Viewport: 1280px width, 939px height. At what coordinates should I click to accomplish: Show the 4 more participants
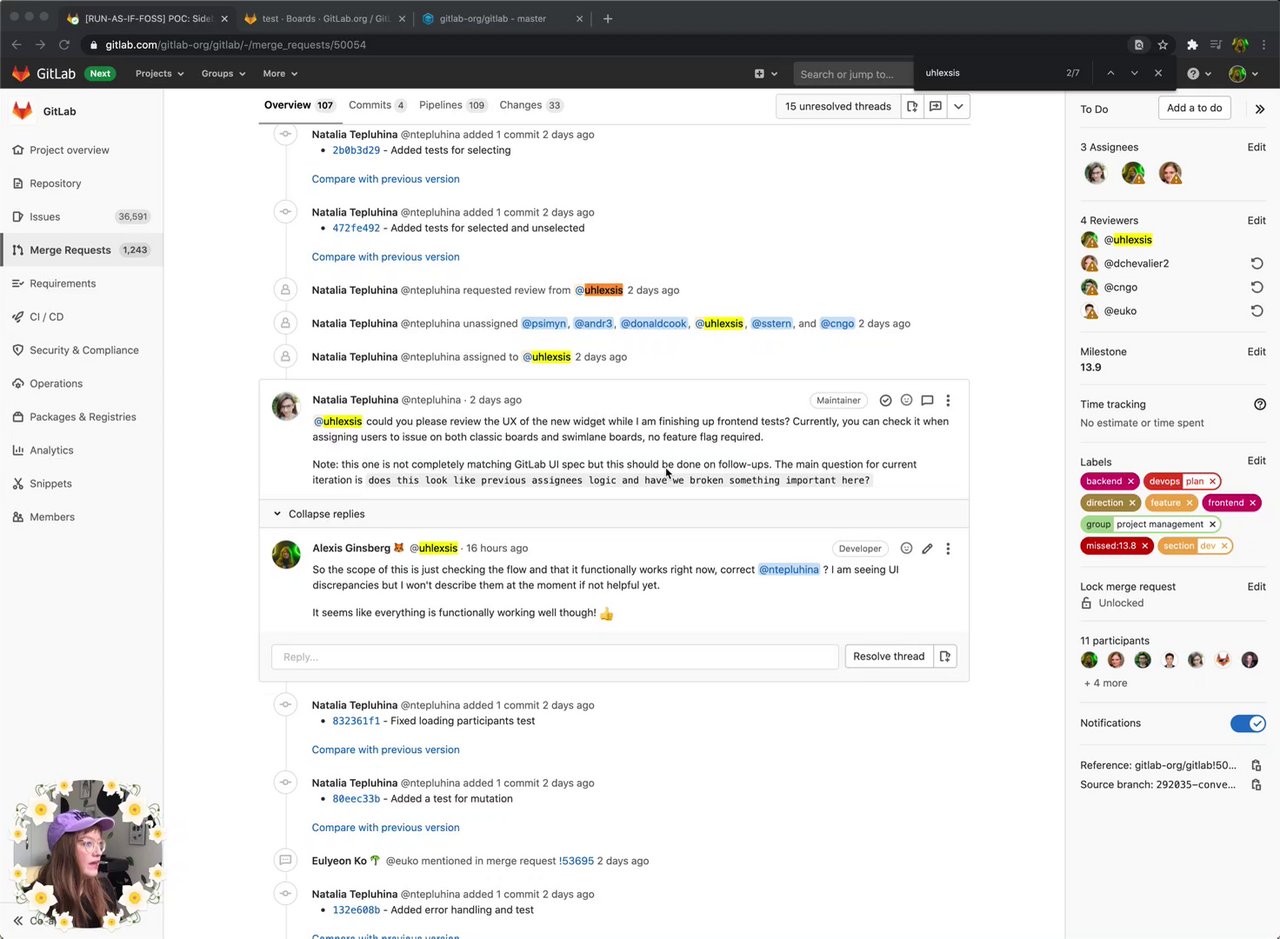point(1105,683)
